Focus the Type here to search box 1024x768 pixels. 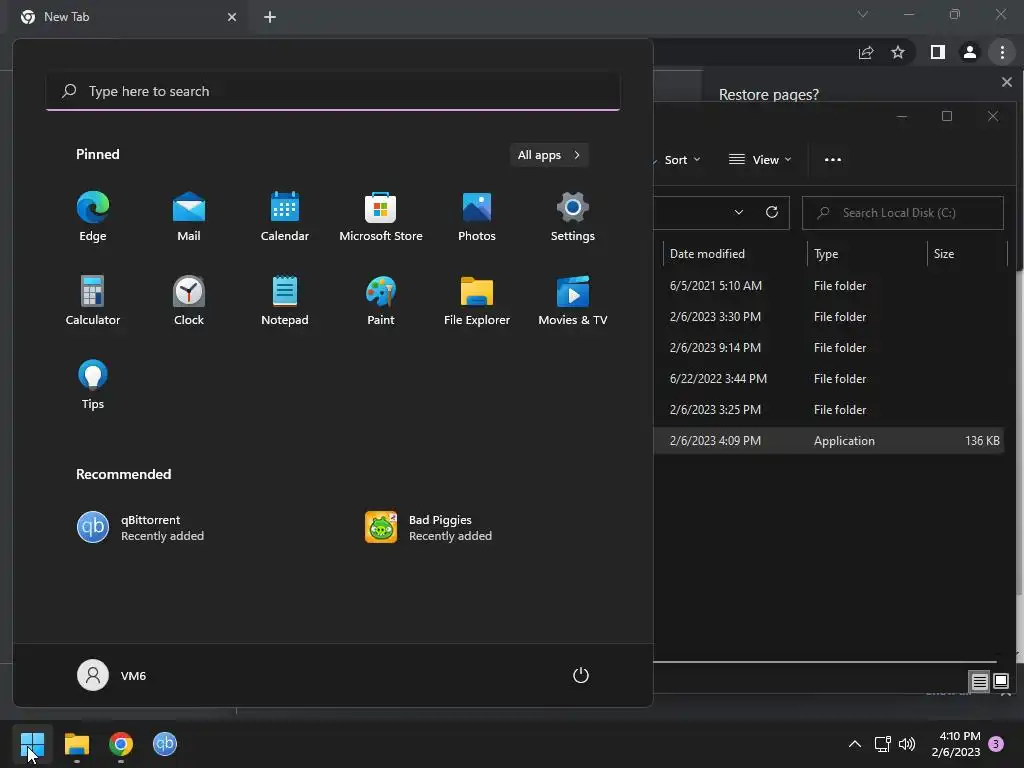pos(333,91)
